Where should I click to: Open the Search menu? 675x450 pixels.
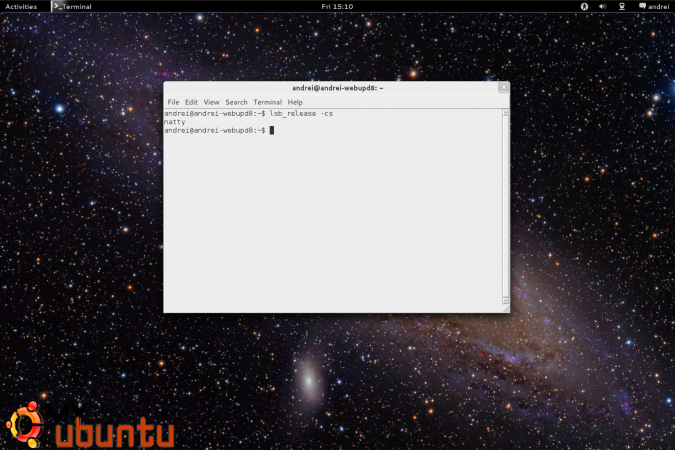tap(236, 102)
